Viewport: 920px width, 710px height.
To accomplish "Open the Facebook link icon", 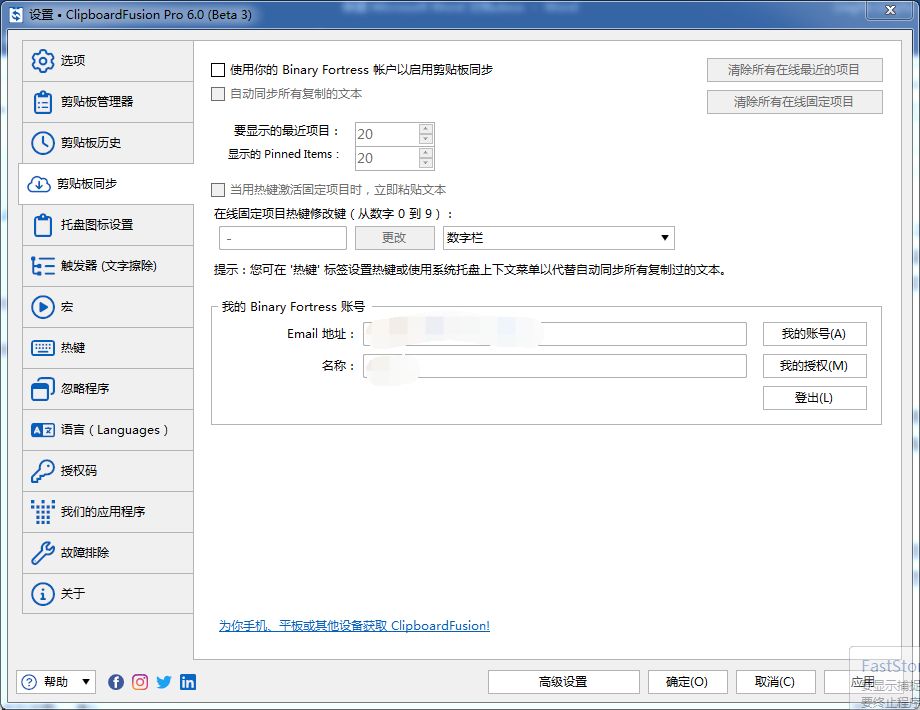I will 116,682.
